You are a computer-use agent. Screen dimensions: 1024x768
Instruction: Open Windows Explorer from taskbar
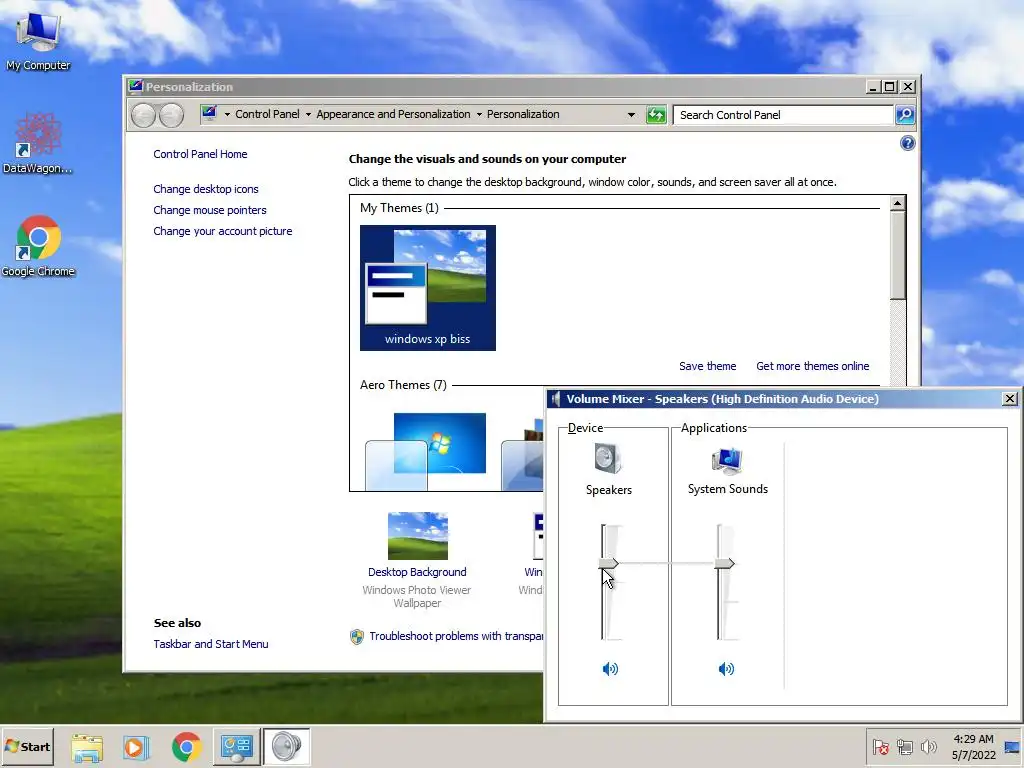click(87, 747)
